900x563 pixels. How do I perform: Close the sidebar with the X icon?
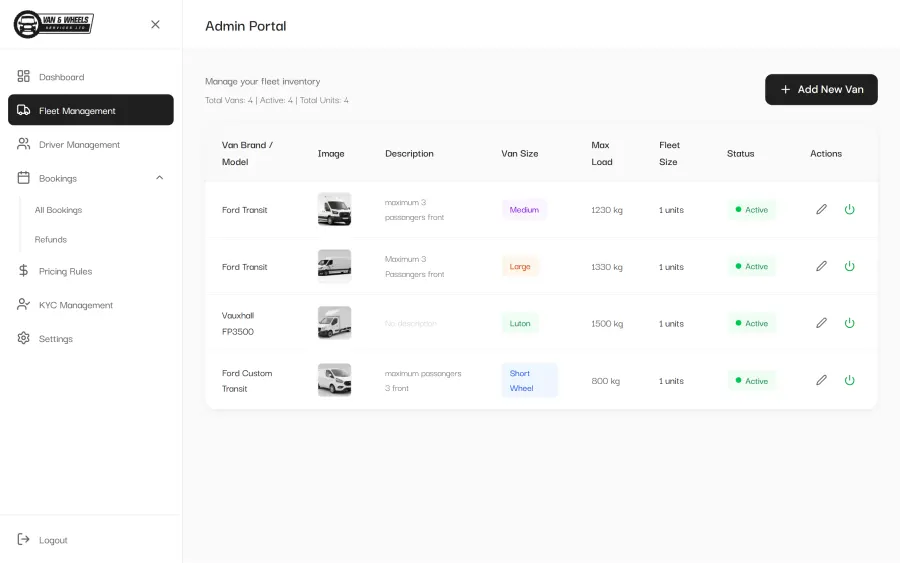pyautogui.click(x=155, y=24)
